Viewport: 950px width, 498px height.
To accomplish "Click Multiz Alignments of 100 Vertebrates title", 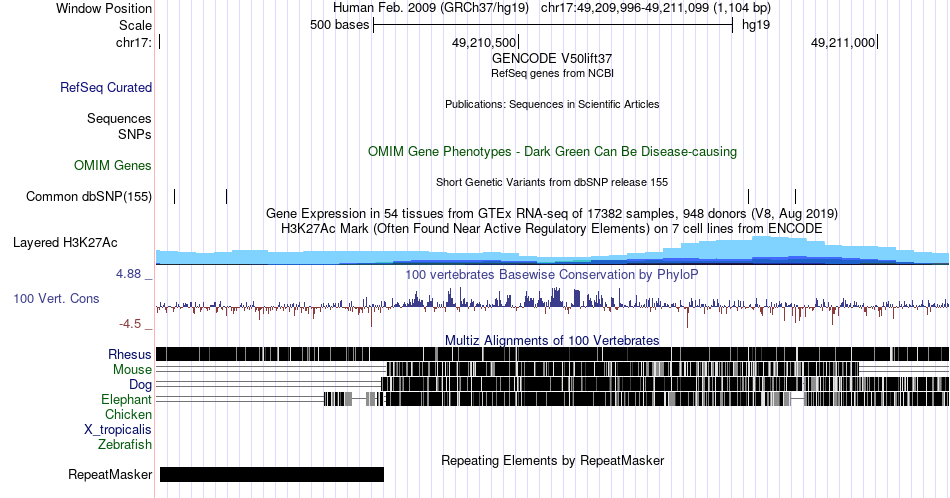I will (552, 340).
